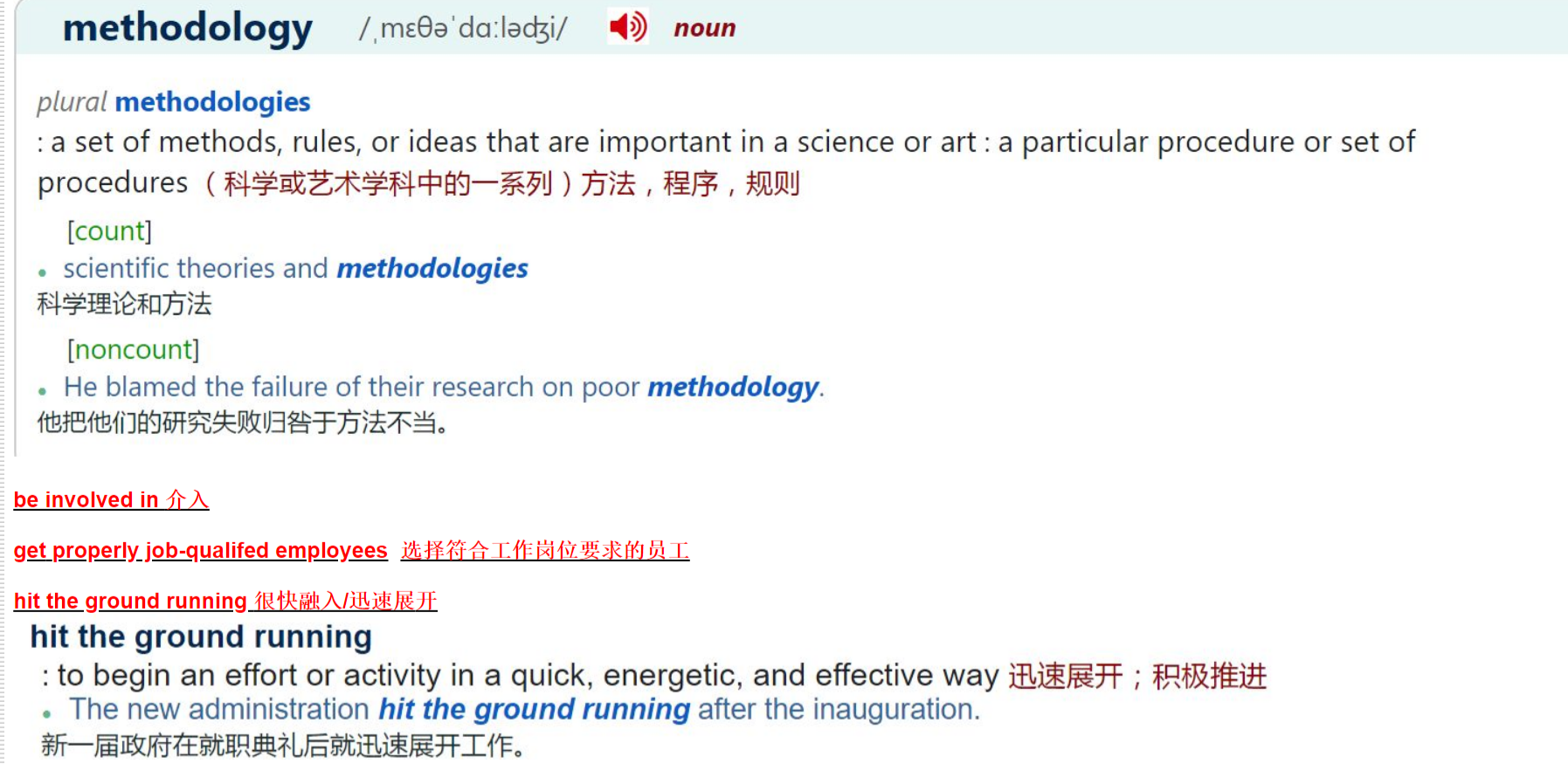Click the 'noun' part-of-speech label
Screen dimensions: 1568x764
704,28
